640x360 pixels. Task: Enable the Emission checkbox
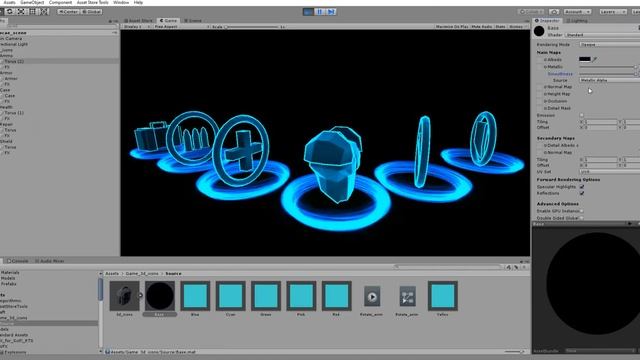coord(582,116)
